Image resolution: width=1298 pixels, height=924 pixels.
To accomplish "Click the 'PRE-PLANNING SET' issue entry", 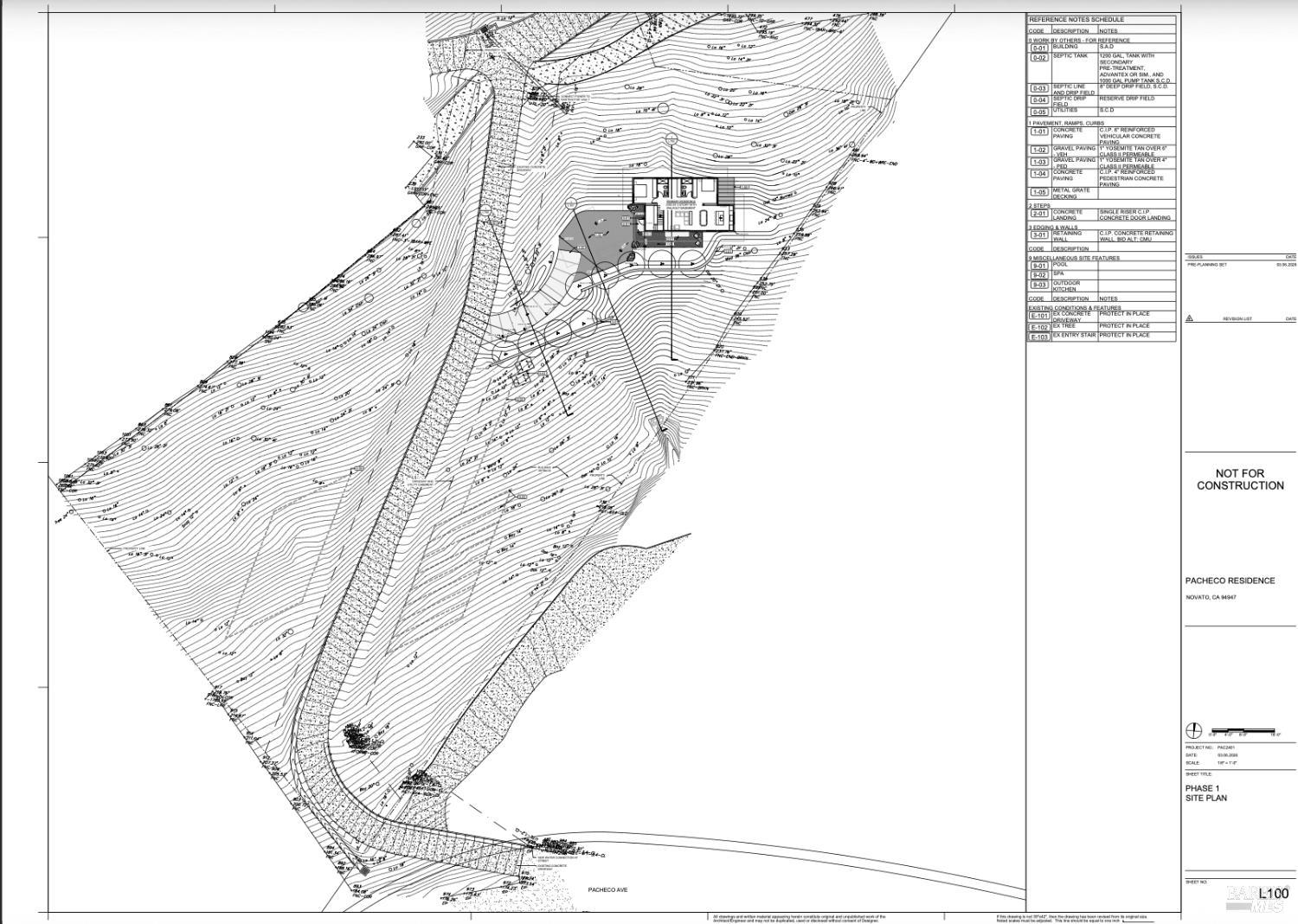I will pyautogui.click(x=1207, y=265).
